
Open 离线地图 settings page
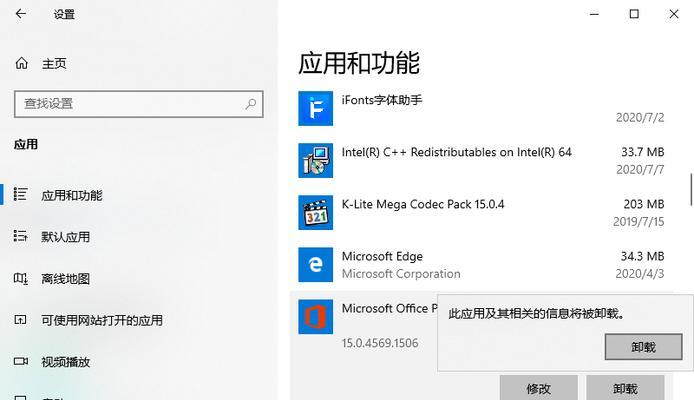[x=66, y=279]
